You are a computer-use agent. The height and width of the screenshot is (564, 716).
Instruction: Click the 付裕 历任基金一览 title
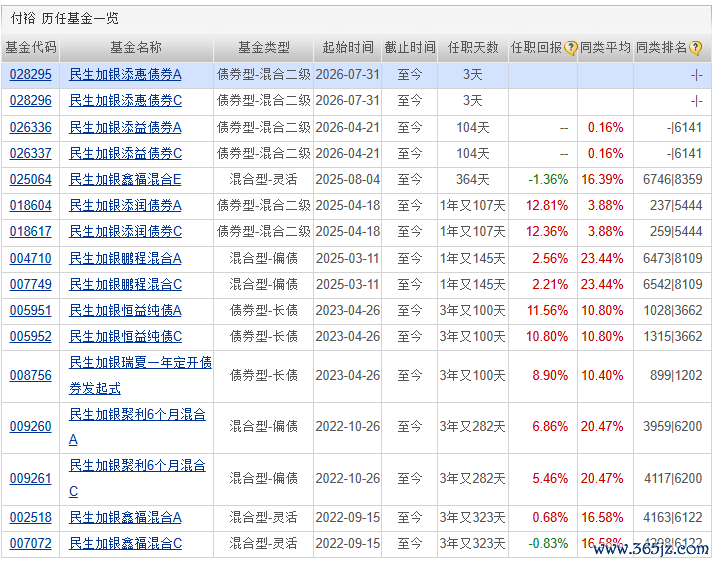click(x=64, y=18)
